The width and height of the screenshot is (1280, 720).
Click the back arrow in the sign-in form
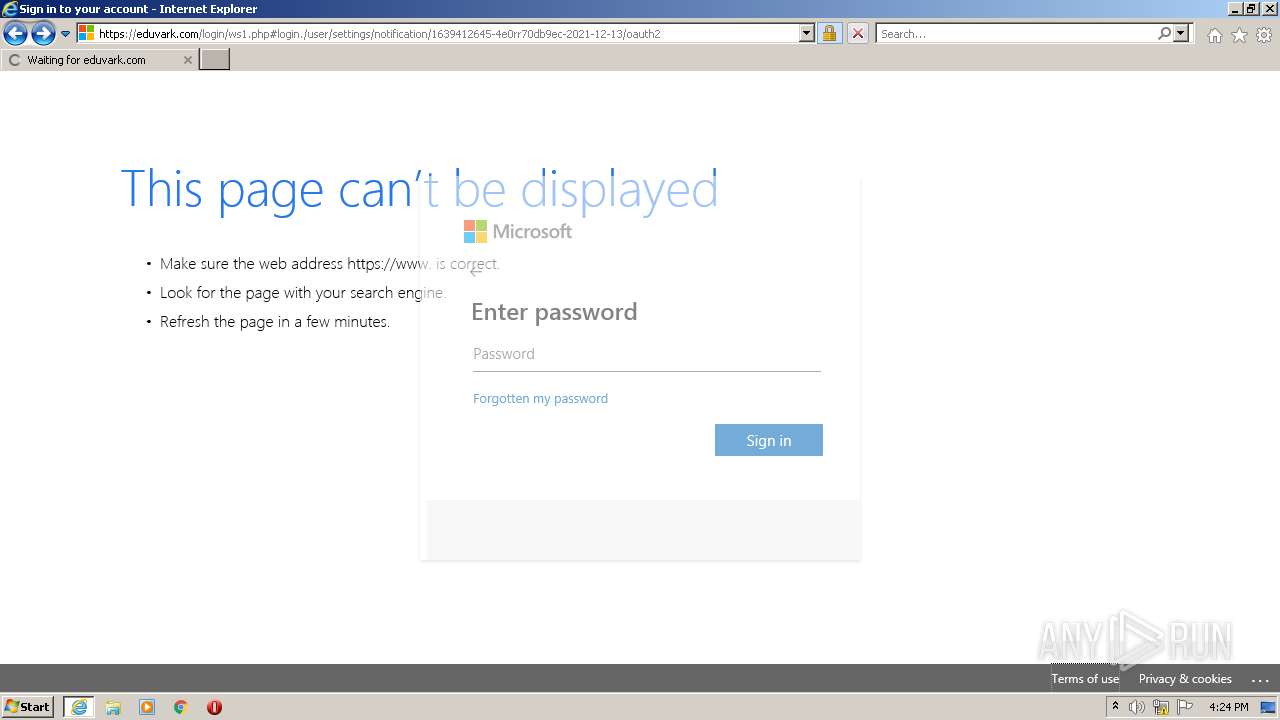point(476,272)
